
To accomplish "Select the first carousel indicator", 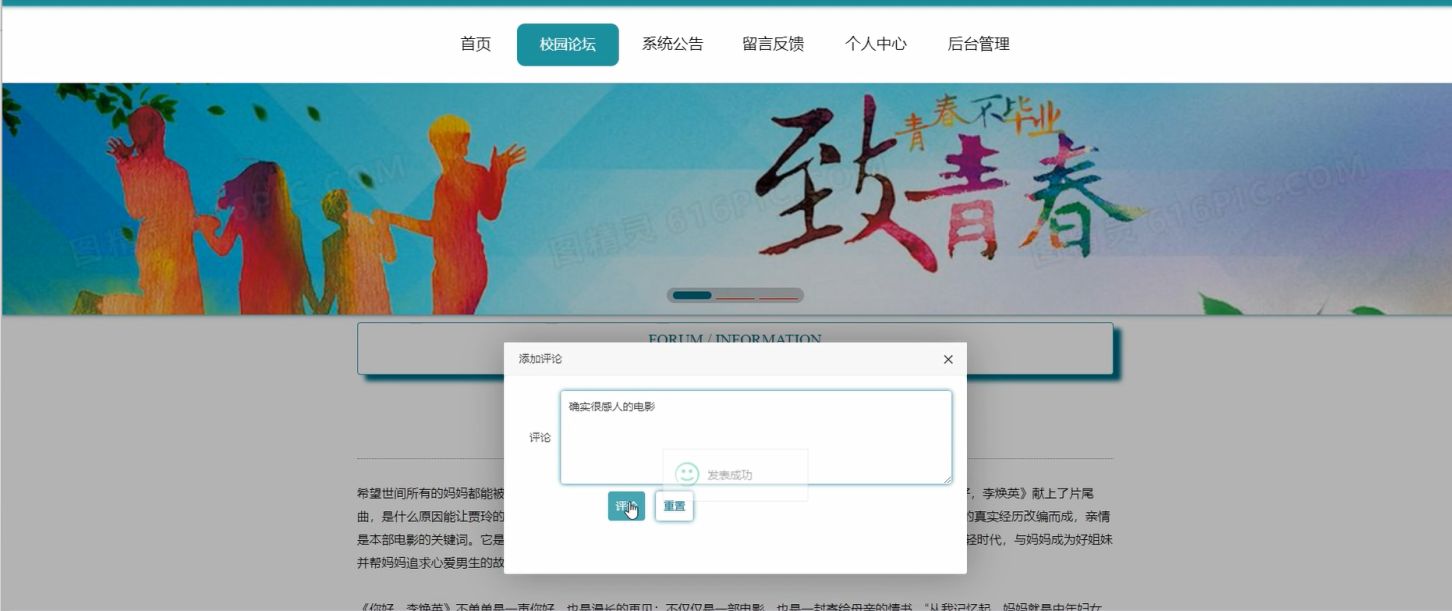I will pos(692,295).
